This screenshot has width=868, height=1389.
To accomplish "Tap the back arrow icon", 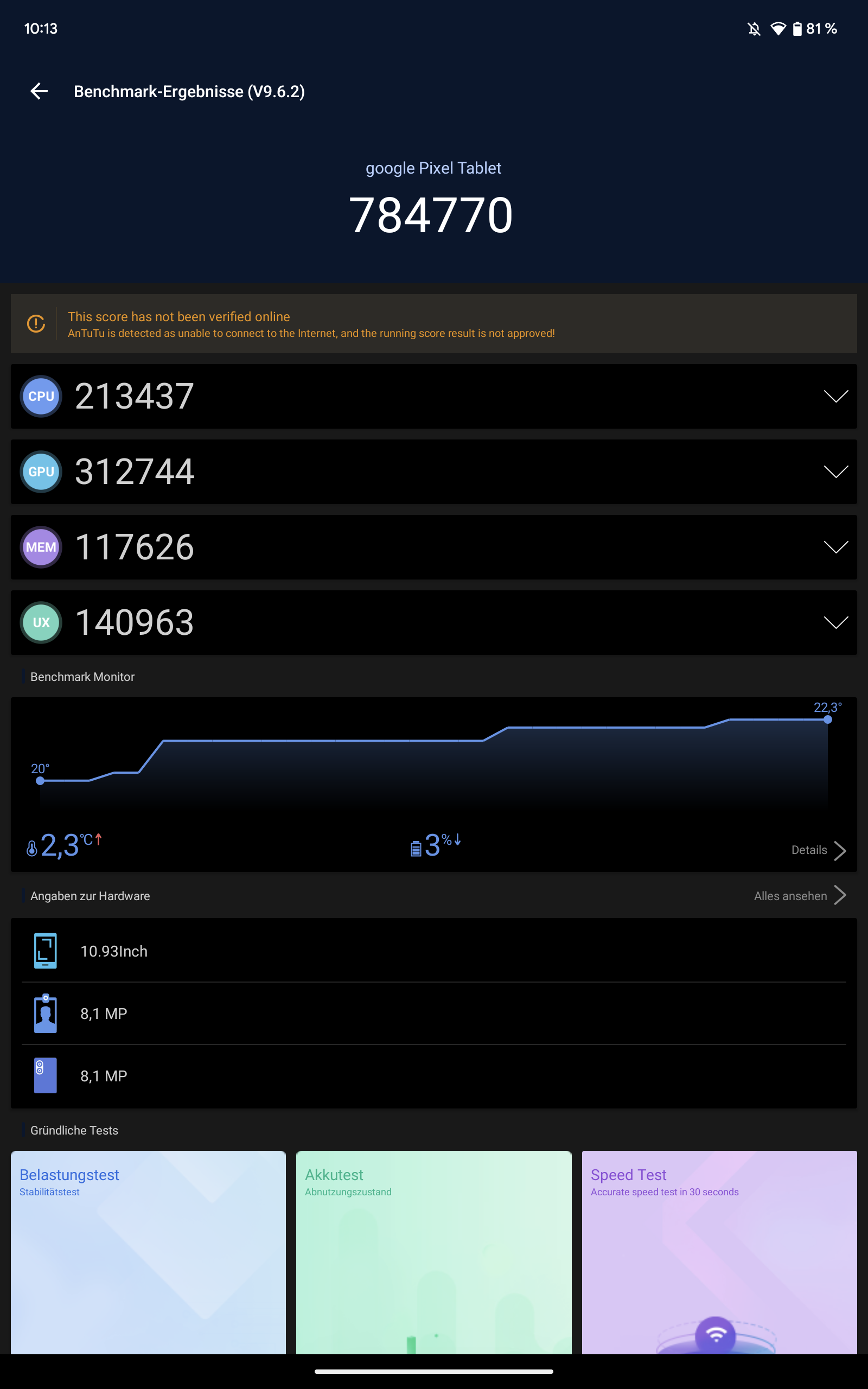I will (x=39, y=91).
